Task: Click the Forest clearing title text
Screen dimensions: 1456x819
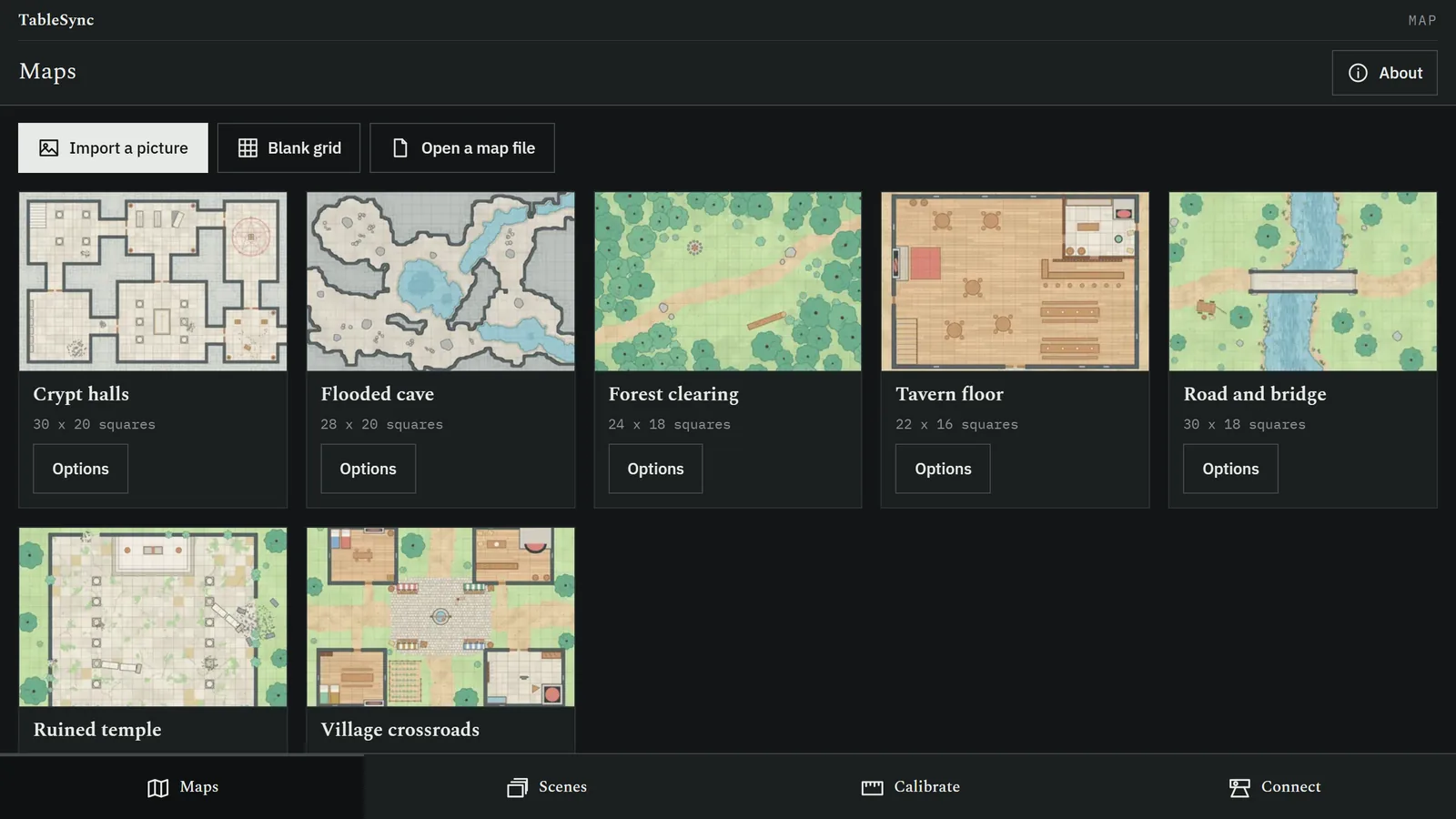Action: pyautogui.click(x=673, y=394)
